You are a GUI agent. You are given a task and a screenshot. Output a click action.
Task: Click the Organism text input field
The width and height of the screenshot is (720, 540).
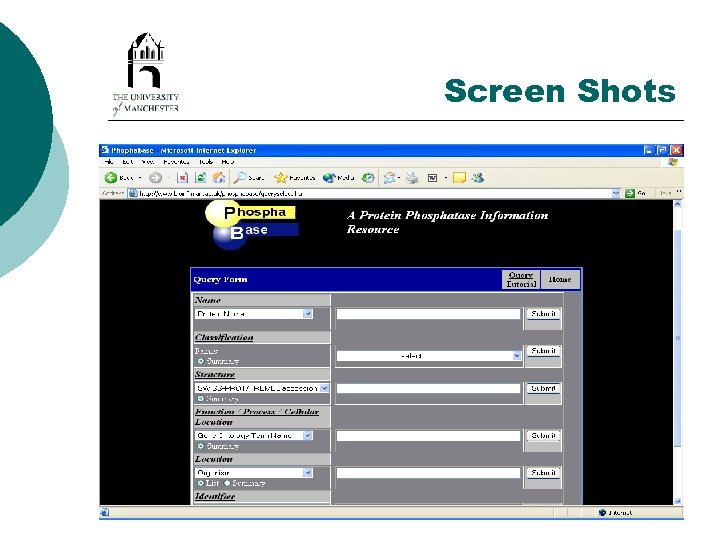pyautogui.click(x=428, y=472)
